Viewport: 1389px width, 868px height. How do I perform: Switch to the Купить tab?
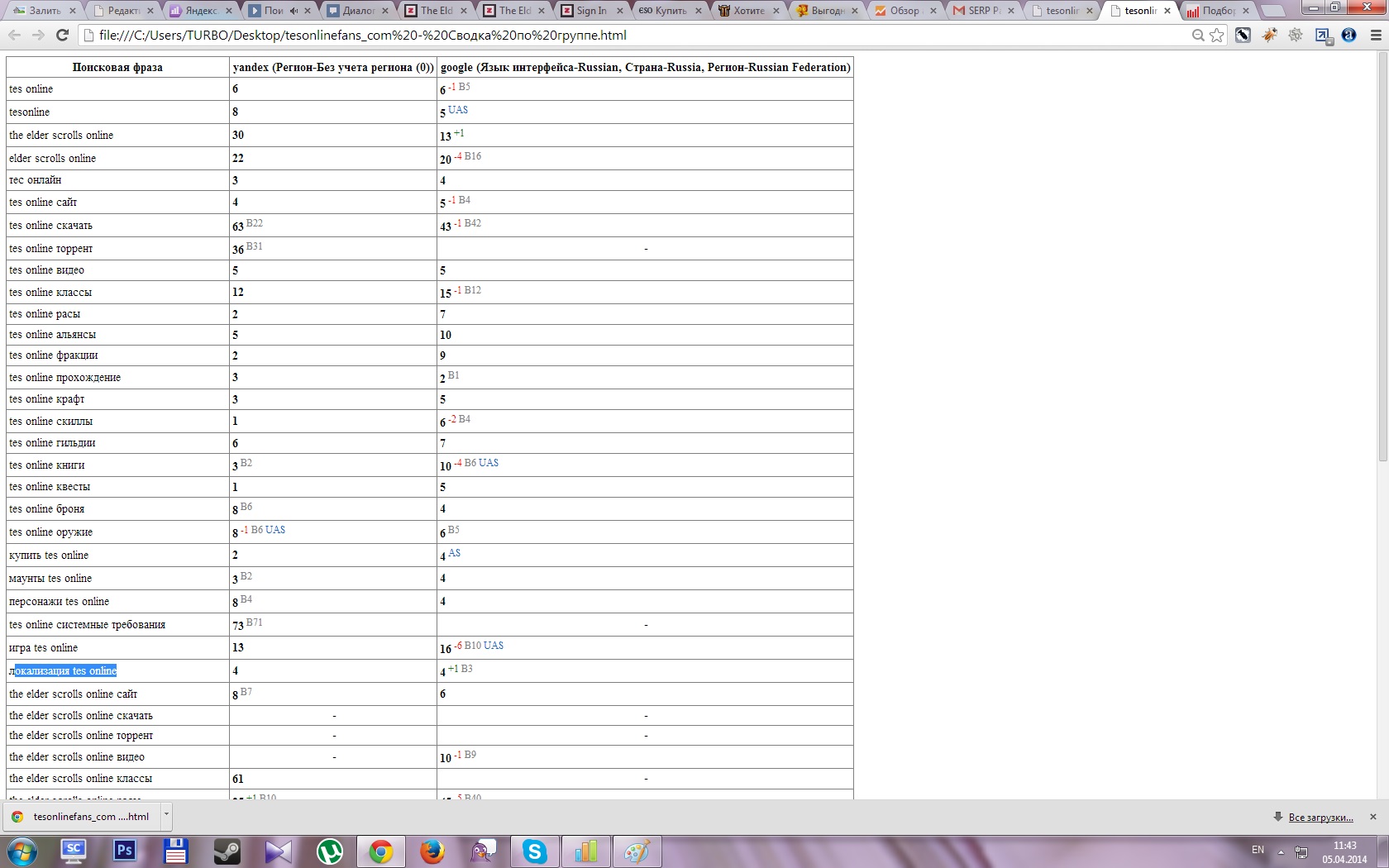coord(671,11)
